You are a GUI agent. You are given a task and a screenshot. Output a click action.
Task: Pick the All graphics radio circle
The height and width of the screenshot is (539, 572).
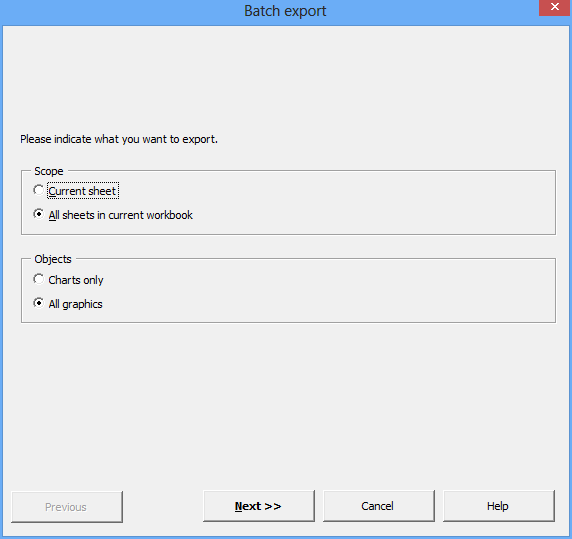tap(38, 303)
